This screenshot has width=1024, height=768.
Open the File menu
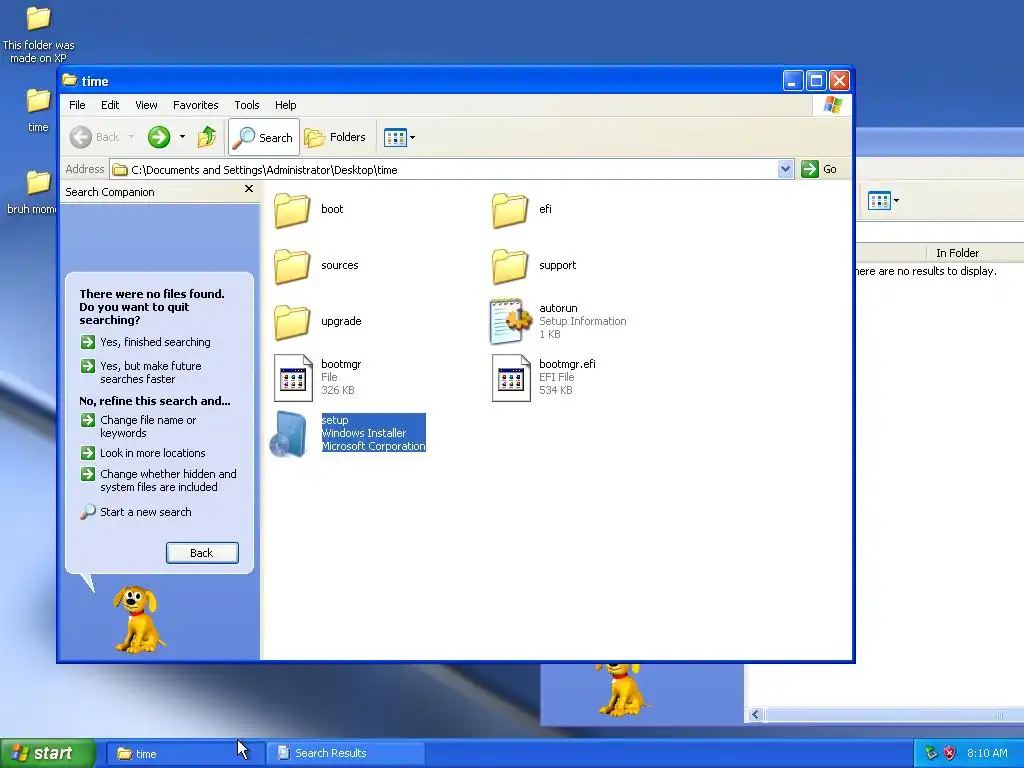(77, 105)
